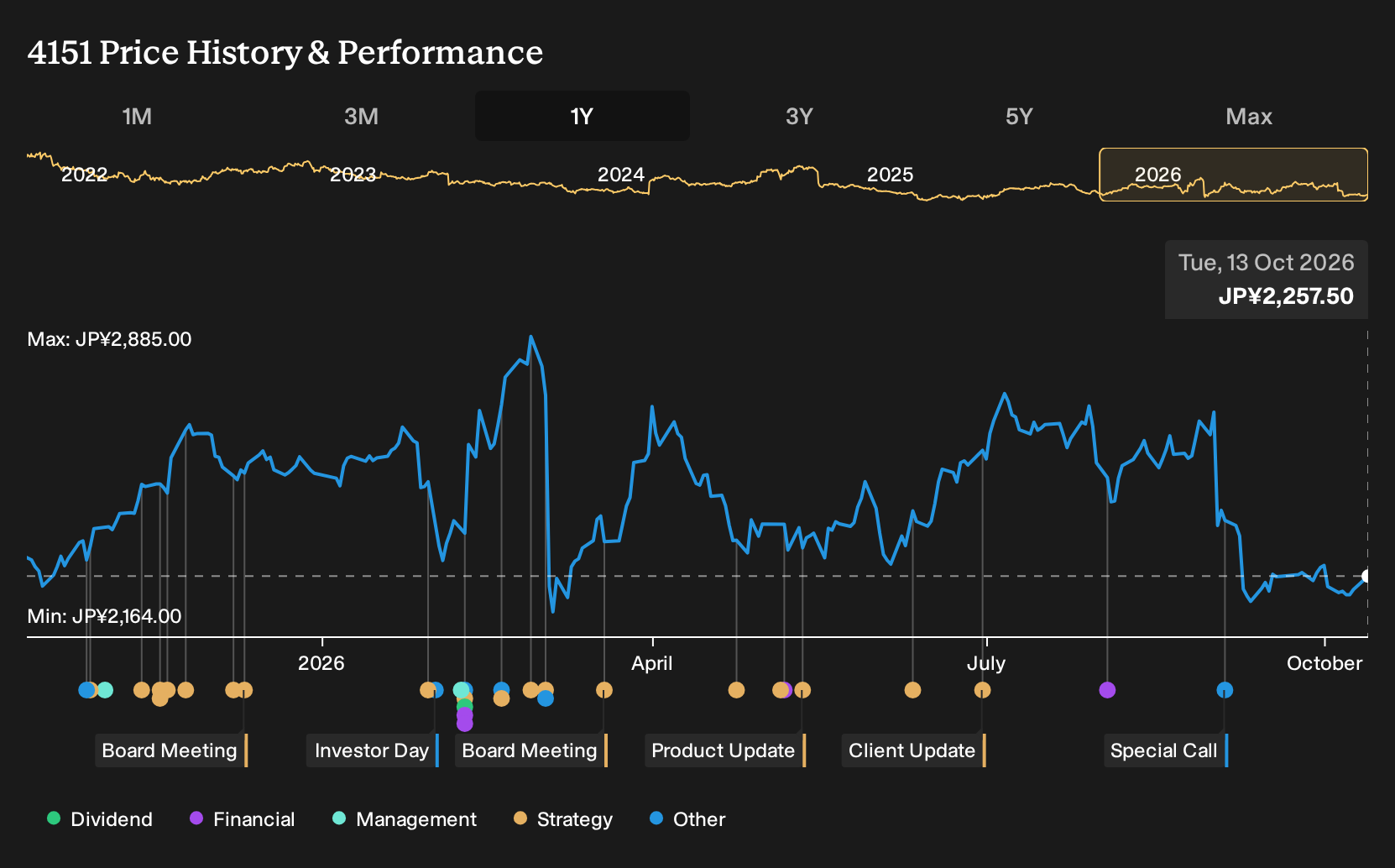Screen dimensions: 1395x868
Task: Click the orange dot between Product Update and Client Update
Action: coord(912,690)
